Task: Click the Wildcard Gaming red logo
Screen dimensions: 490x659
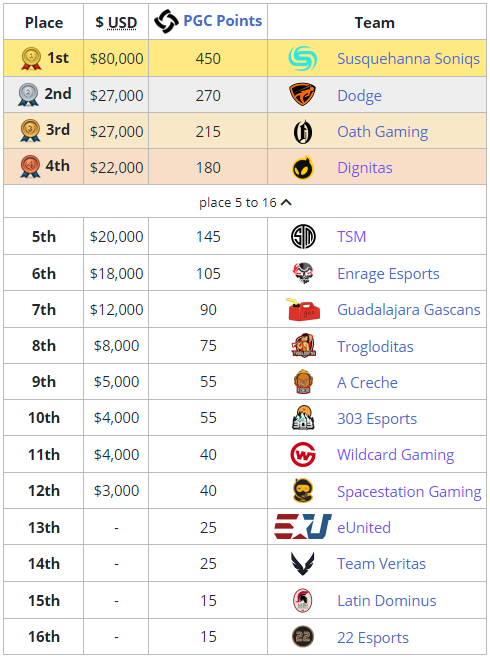Action: pos(303,455)
